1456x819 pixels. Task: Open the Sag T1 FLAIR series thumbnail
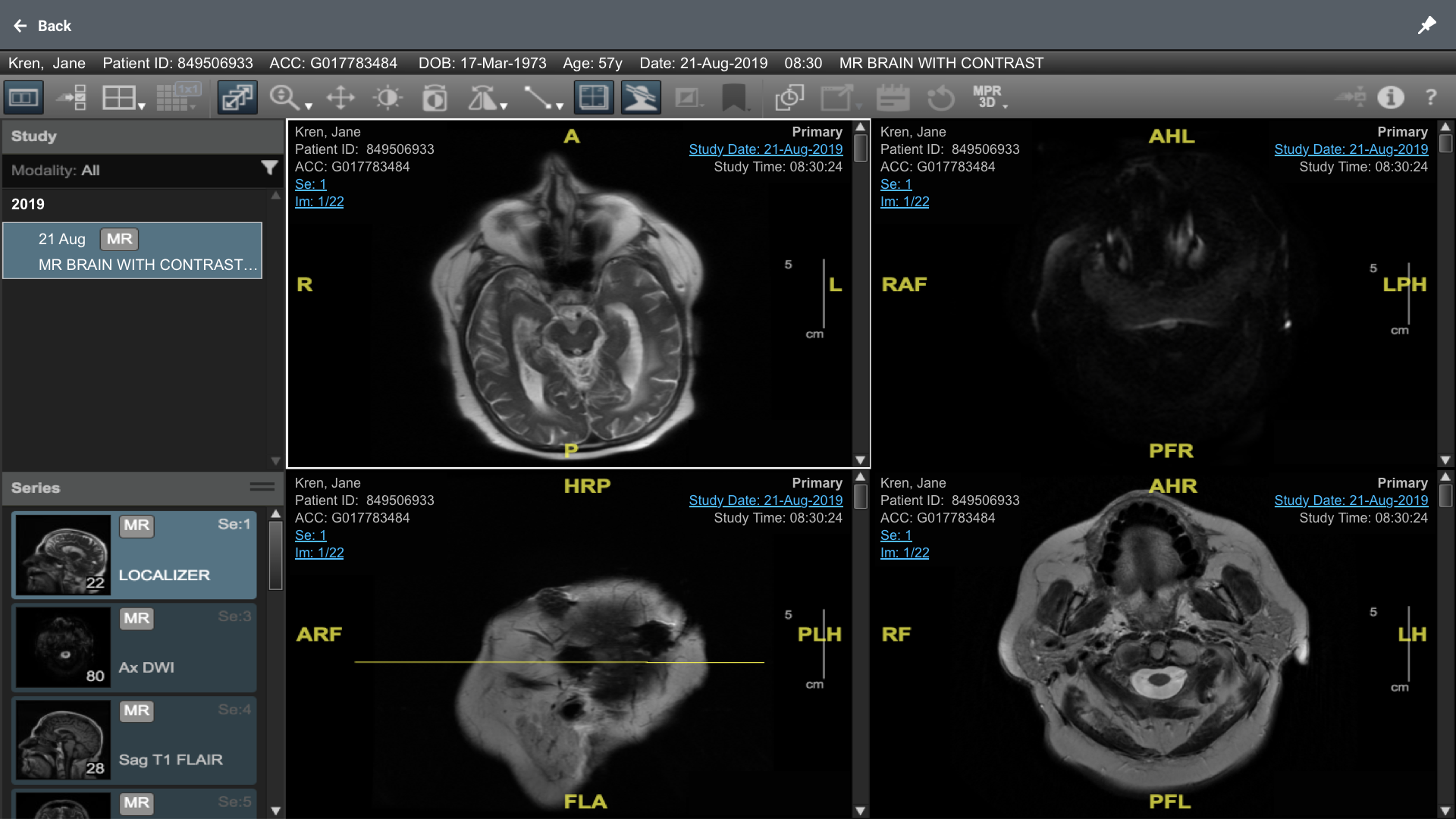coord(64,739)
